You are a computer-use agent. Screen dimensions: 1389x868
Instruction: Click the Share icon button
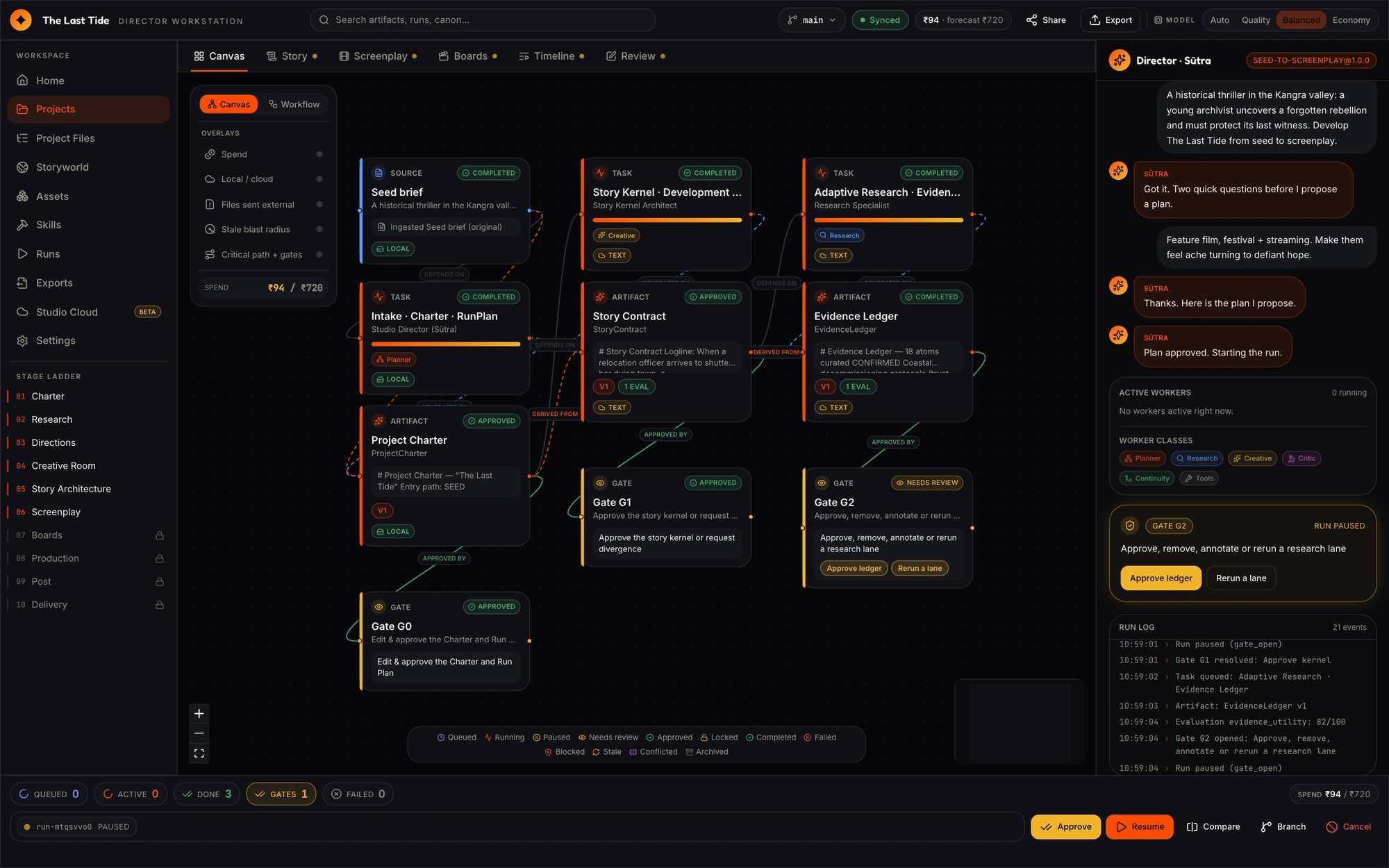(x=1046, y=20)
